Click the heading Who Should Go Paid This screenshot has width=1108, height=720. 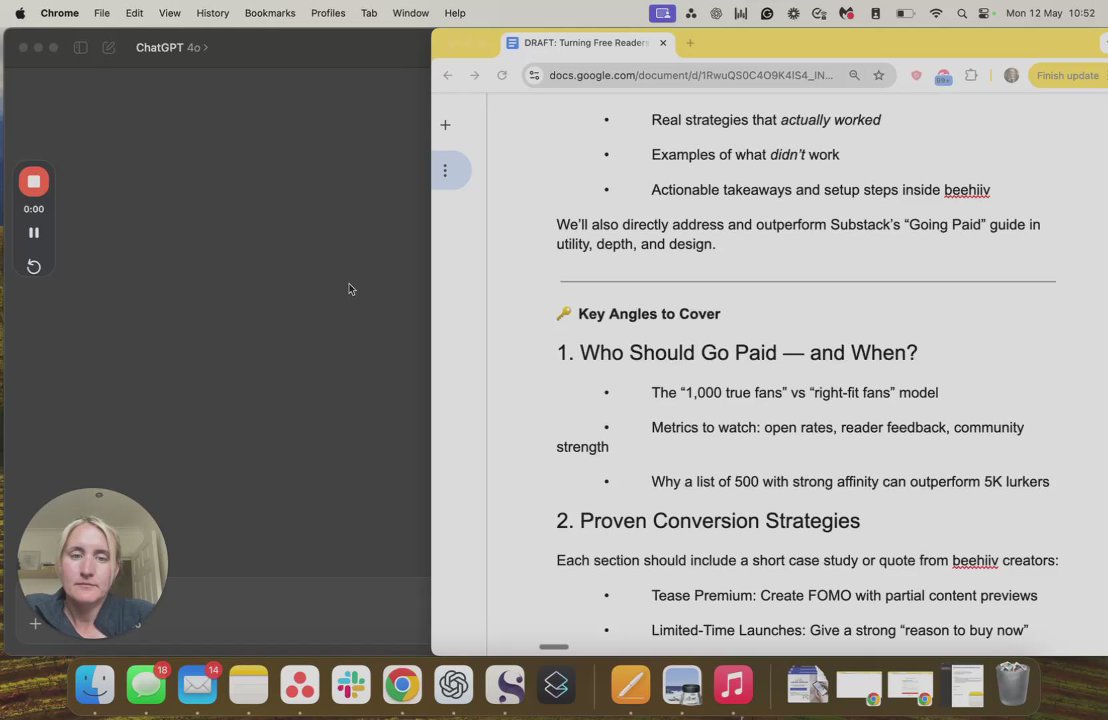[x=736, y=353]
